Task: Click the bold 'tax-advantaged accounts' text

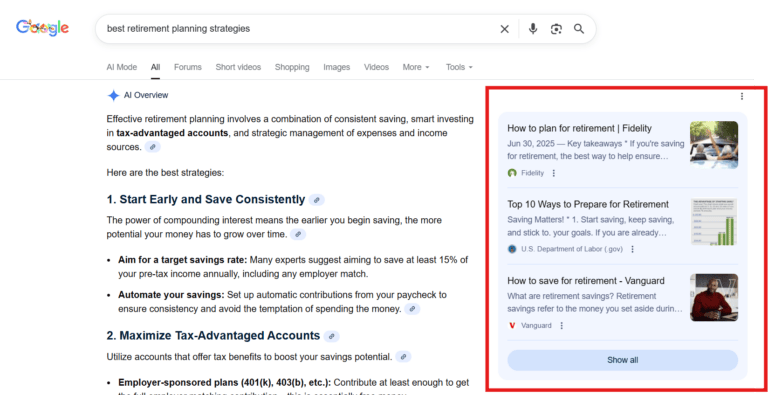Action: [x=172, y=133]
